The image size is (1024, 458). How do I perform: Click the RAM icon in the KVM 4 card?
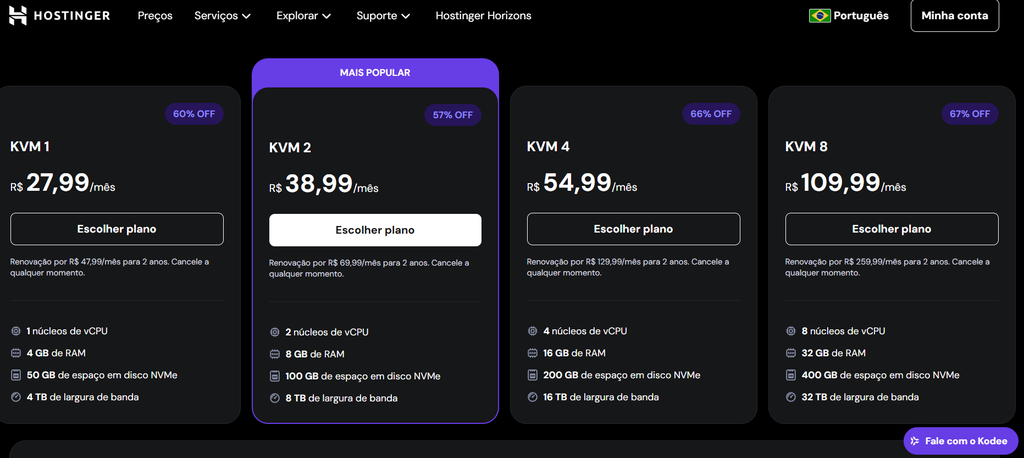[x=532, y=353]
